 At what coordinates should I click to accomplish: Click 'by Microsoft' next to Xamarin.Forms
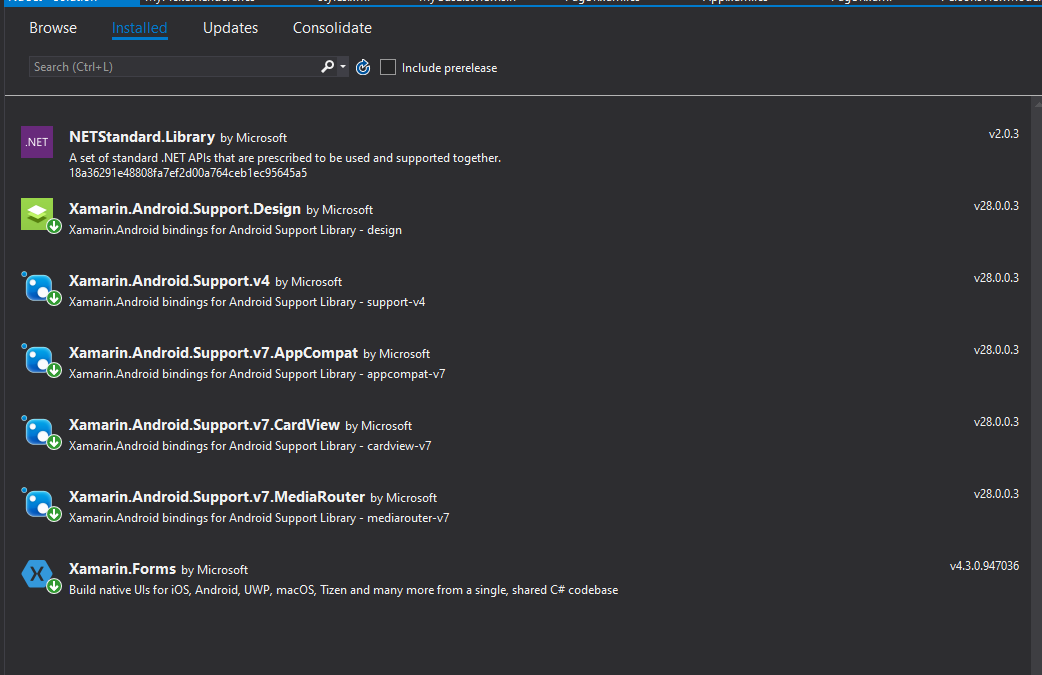click(215, 570)
